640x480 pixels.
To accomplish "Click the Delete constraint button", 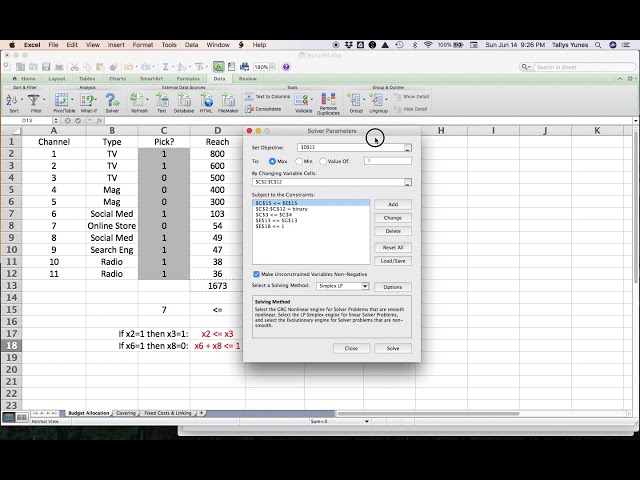I will pos(393,231).
